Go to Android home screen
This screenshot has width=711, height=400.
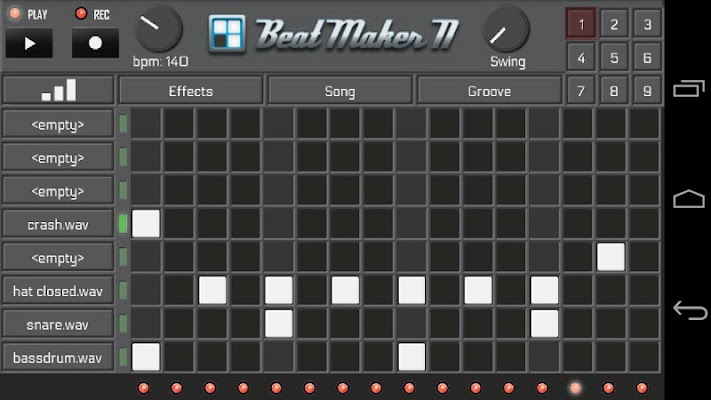tap(689, 199)
